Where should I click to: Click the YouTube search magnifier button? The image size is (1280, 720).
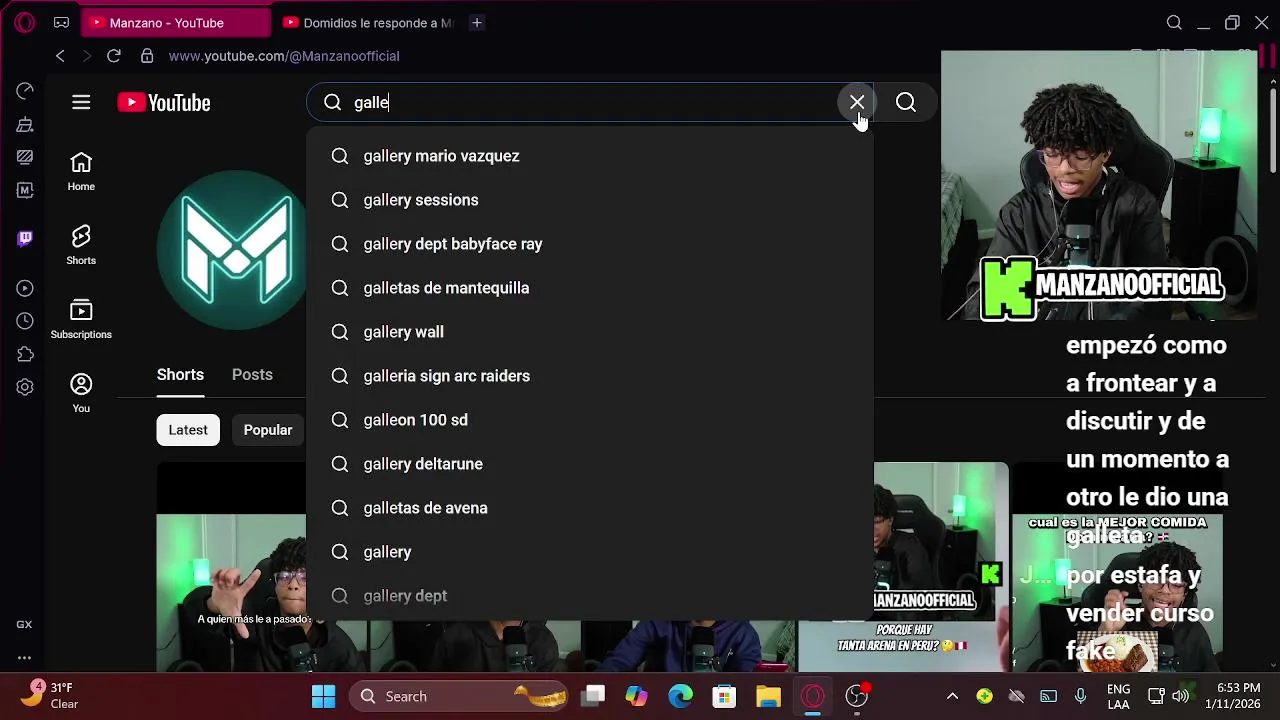(906, 102)
